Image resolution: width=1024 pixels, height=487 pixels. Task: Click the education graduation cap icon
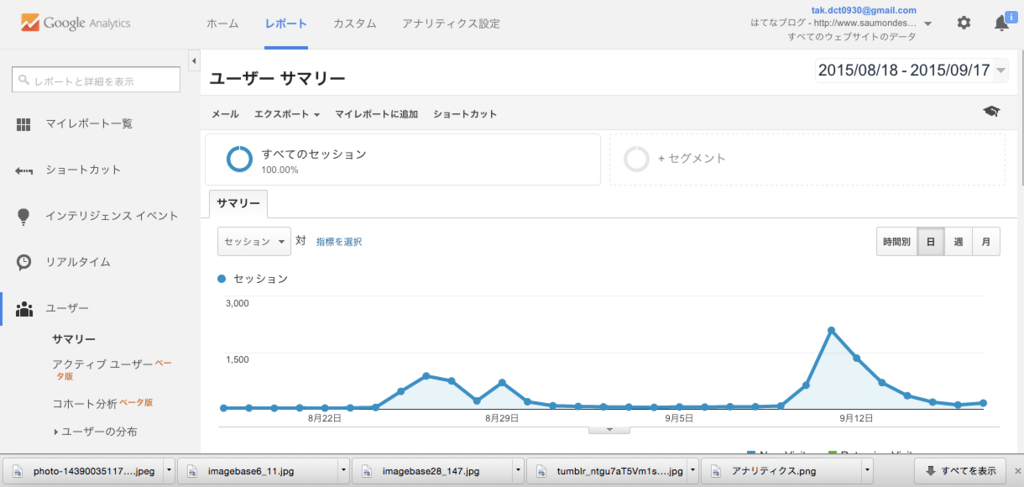point(991,112)
